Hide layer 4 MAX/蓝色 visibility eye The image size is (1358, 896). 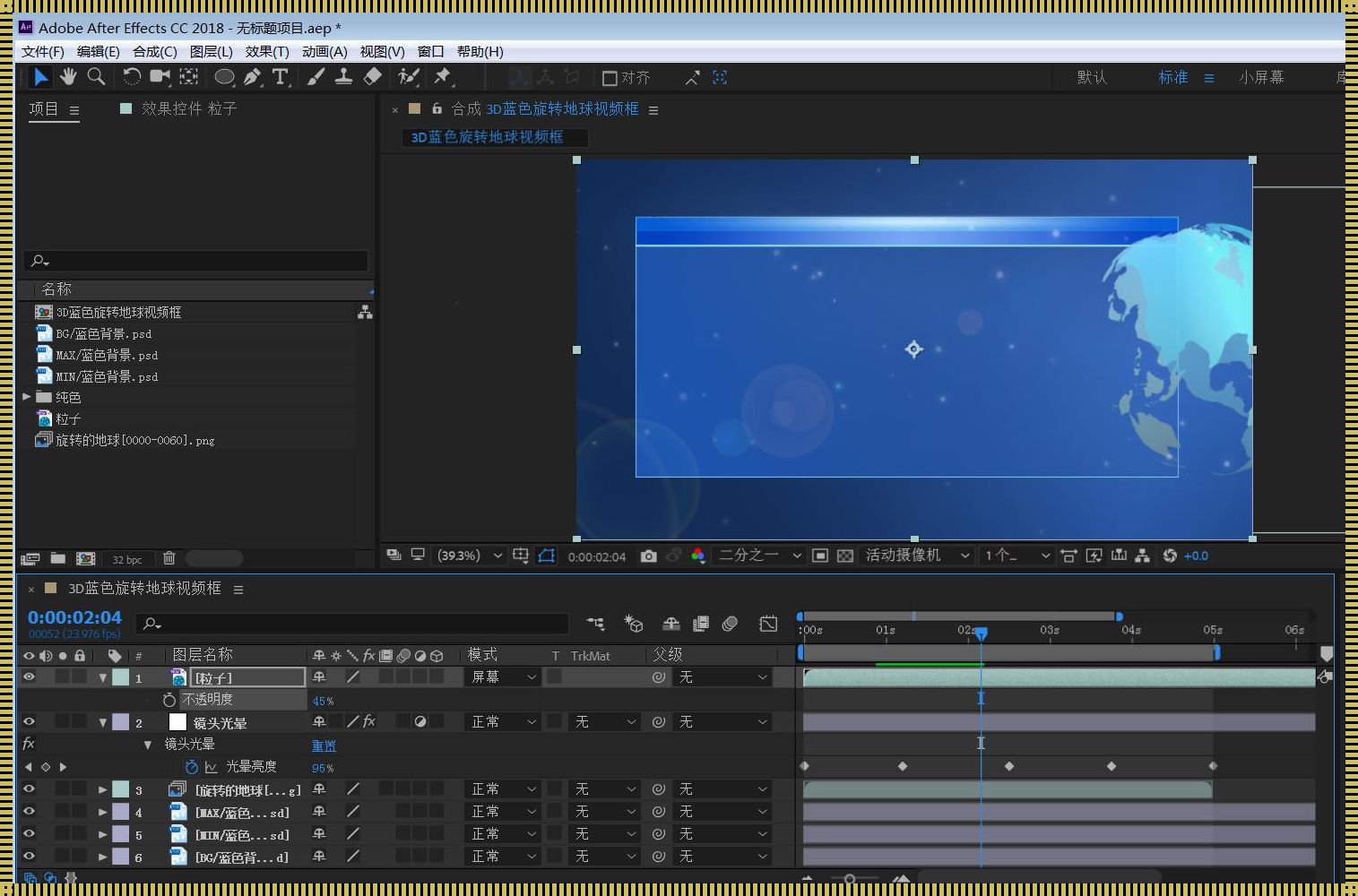tap(29, 812)
